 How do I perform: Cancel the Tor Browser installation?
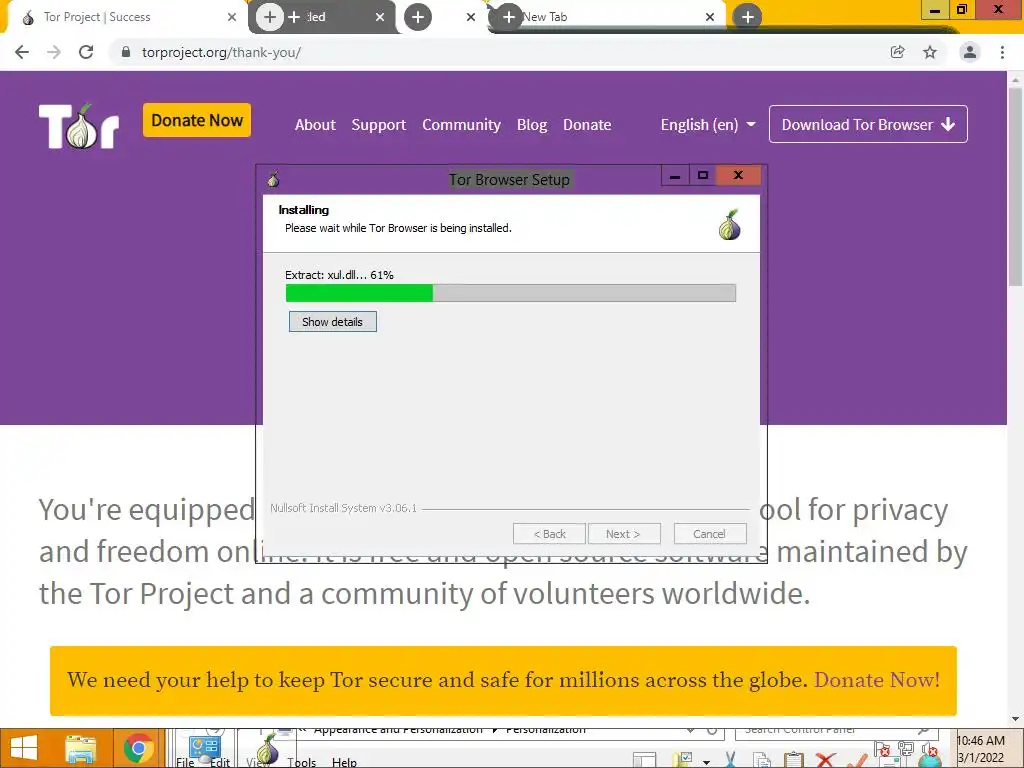pyautogui.click(x=710, y=534)
